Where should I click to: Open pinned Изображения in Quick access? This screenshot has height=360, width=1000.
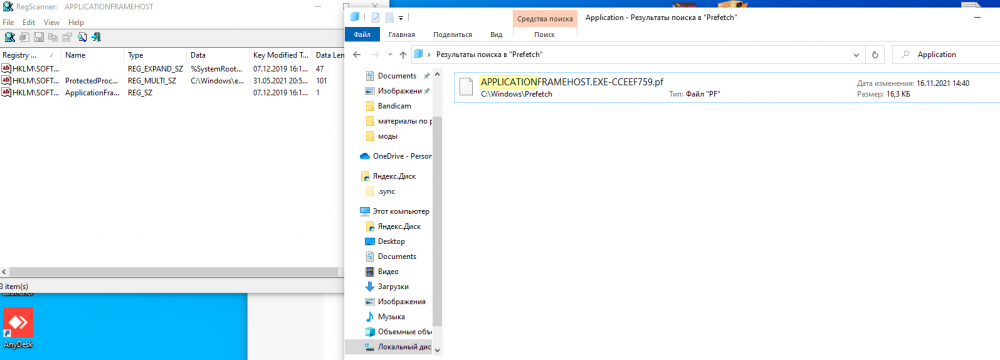pyautogui.click(x=399, y=91)
